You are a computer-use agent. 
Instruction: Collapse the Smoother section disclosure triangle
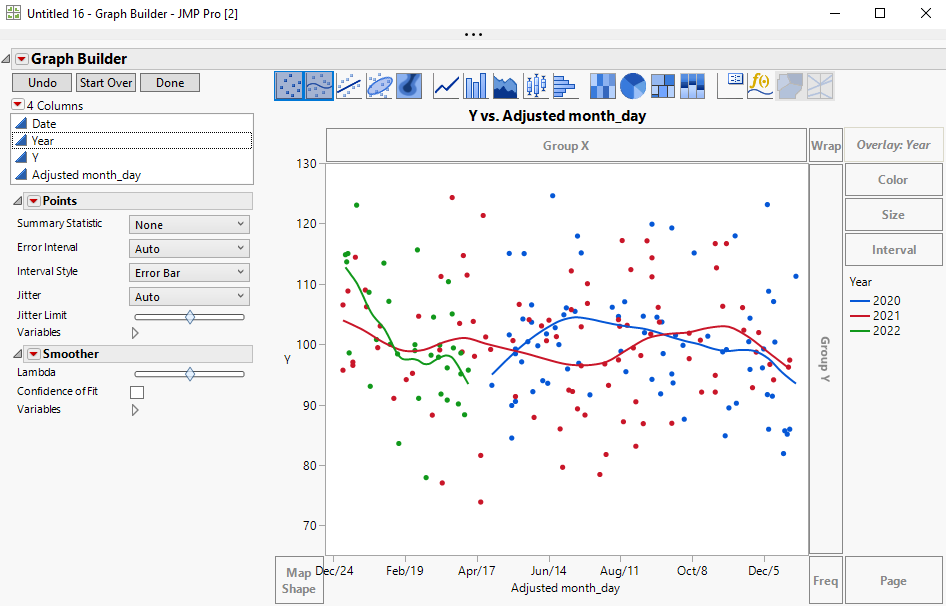[x=16, y=354]
